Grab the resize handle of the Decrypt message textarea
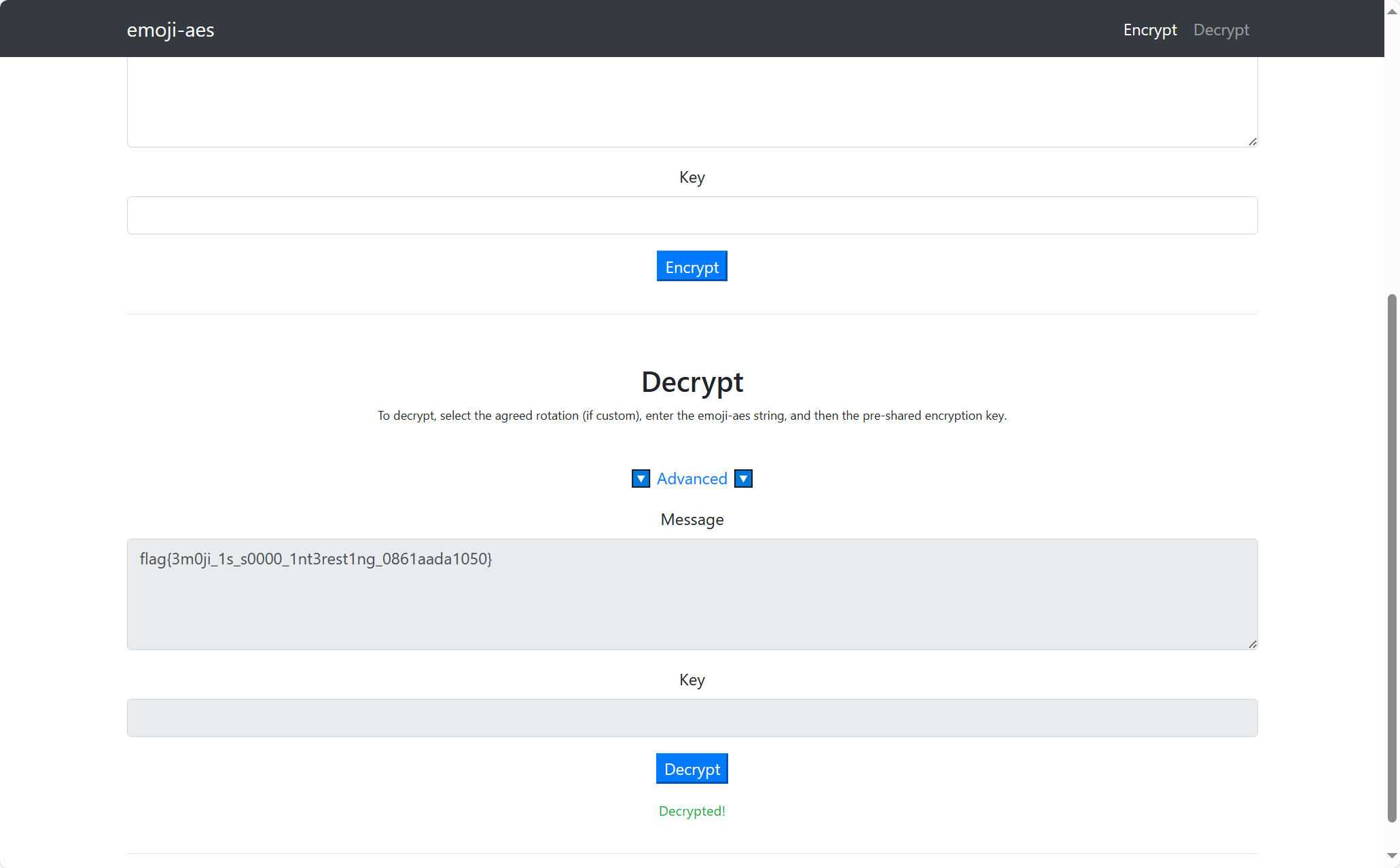This screenshot has width=1400, height=868. click(x=1252, y=644)
